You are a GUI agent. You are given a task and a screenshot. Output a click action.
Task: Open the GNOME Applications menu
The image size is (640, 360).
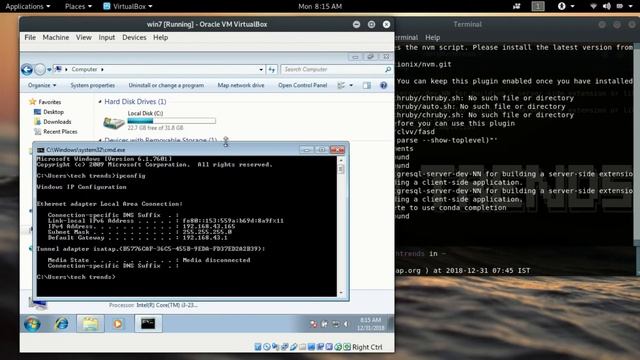[x=27, y=6]
